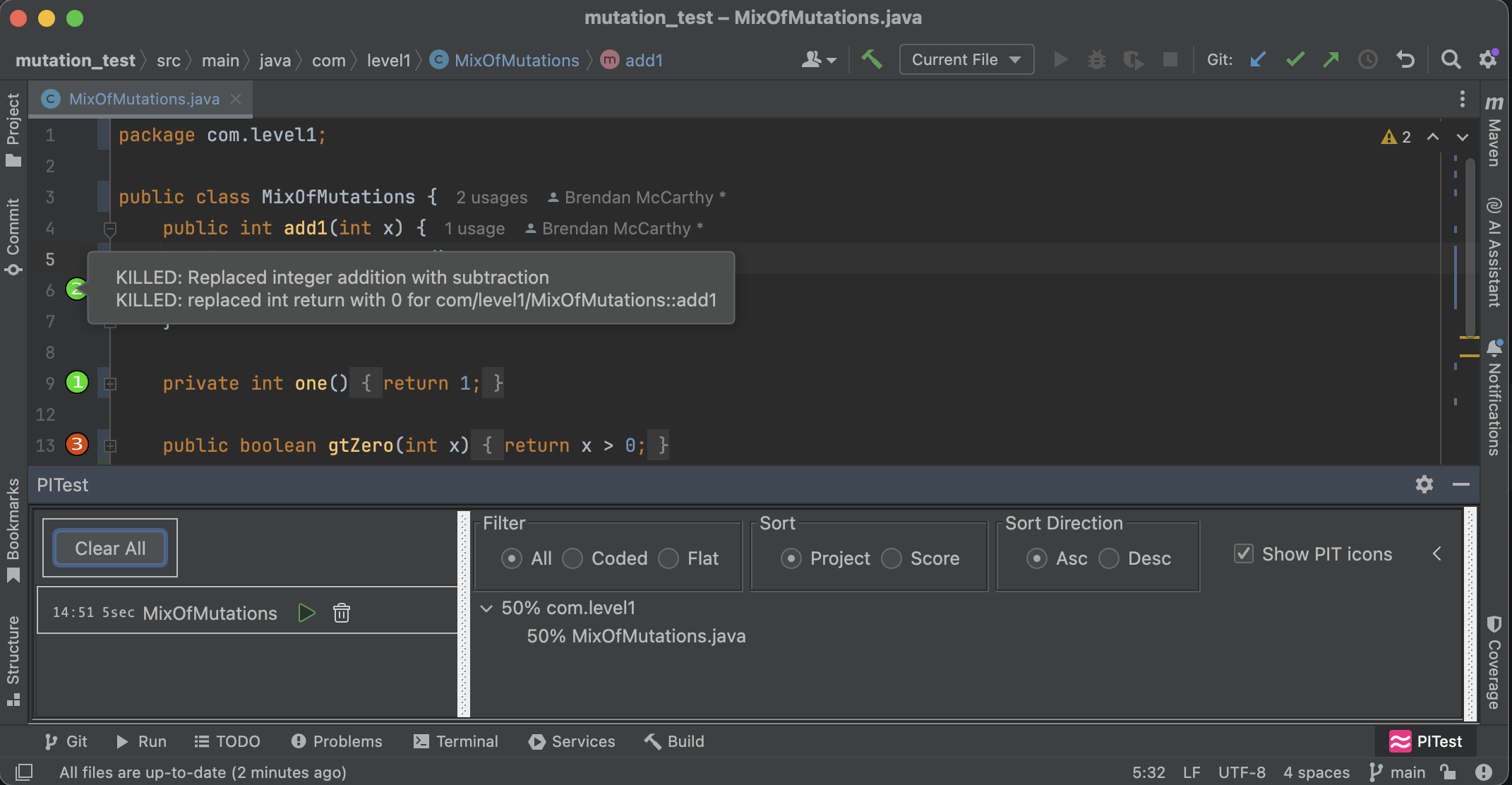1512x785 pixels.
Task: Click the warnings indicator showing 2
Action: click(1396, 137)
